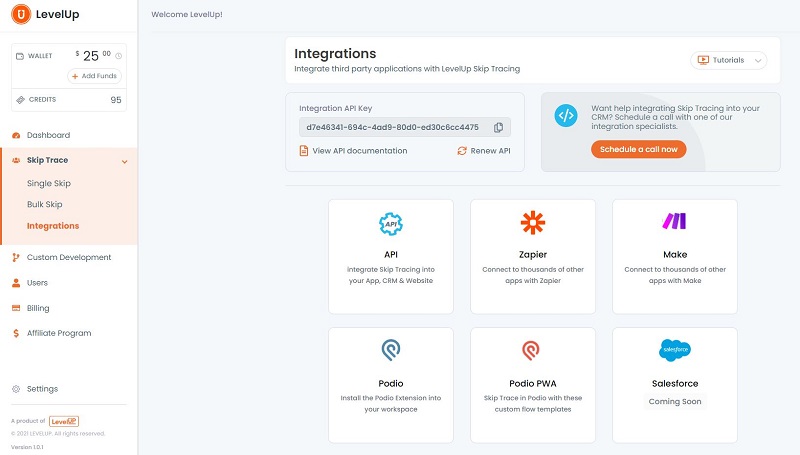Collapse the Skip Trace menu section
Image resolution: width=800 pixels, height=455 pixels.
pyautogui.click(x=124, y=160)
